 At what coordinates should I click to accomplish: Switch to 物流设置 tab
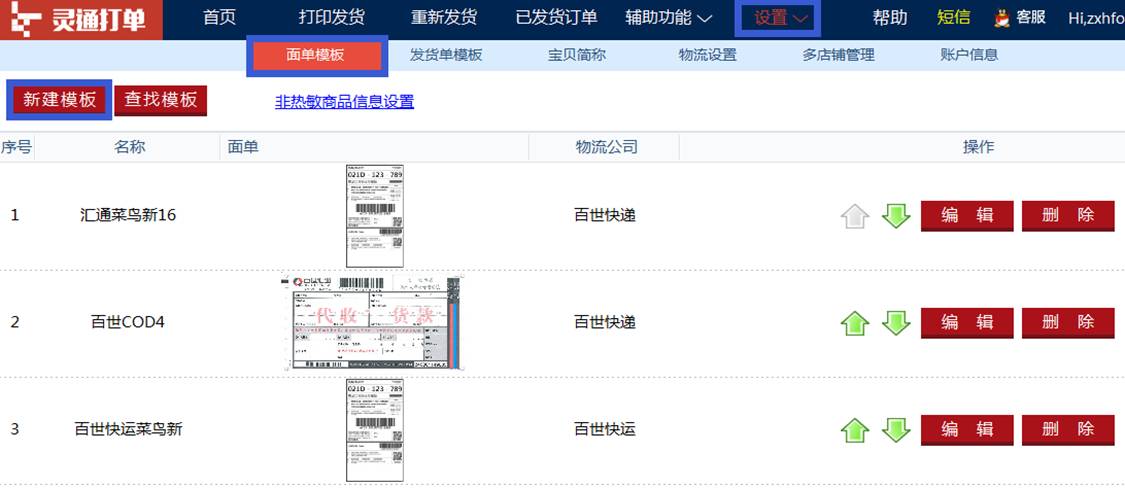pos(707,55)
